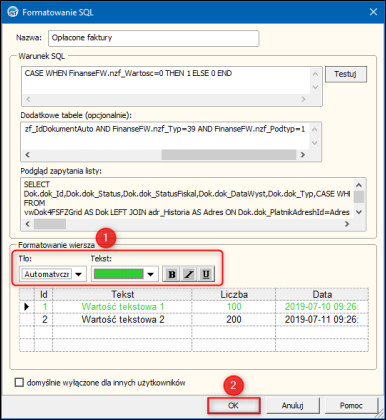Screen dimensions: 386x420
Task: Open the Tekst color dropdown arrow
Action: pos(151,274)
